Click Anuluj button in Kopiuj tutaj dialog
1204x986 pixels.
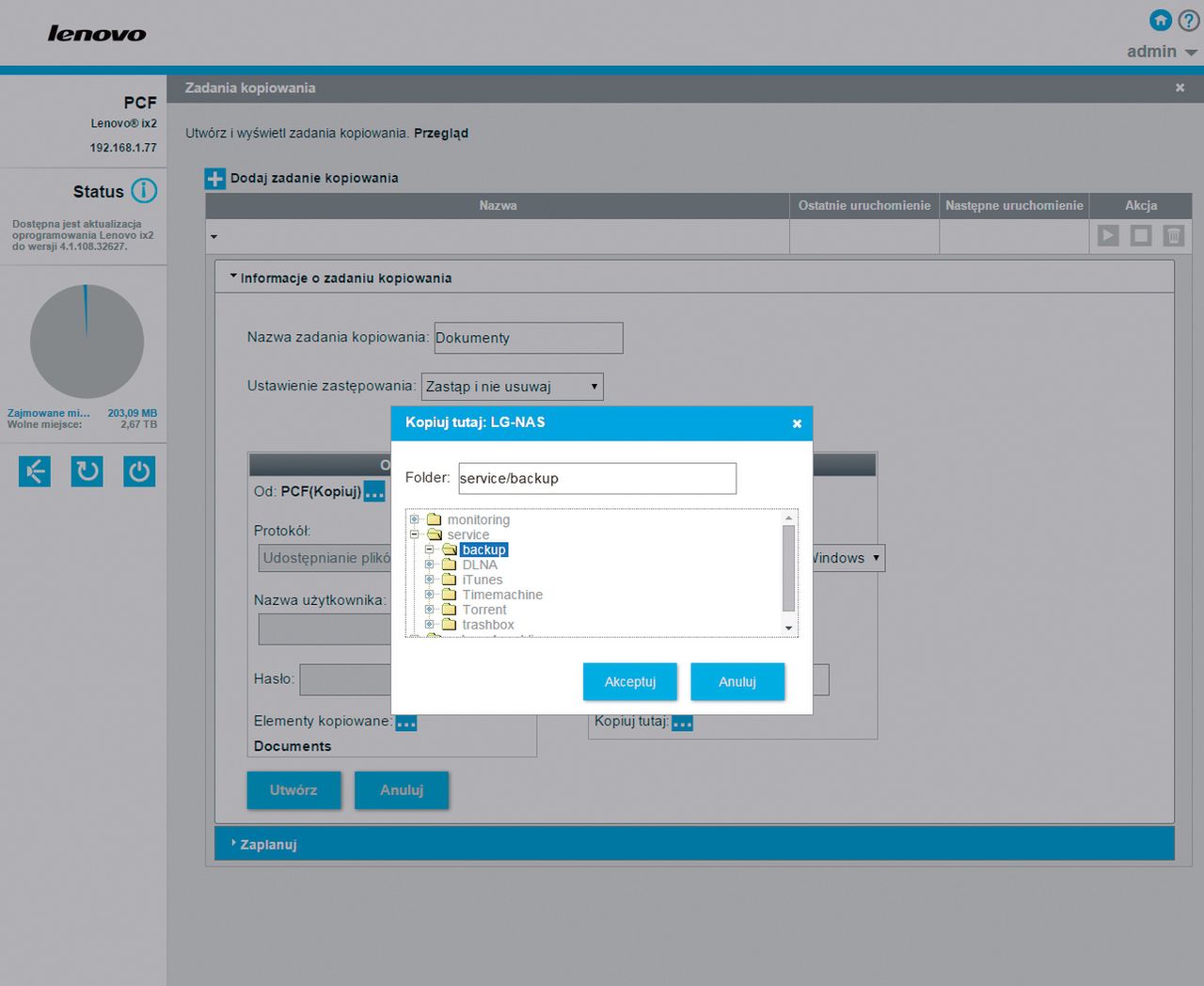(737, 682)
